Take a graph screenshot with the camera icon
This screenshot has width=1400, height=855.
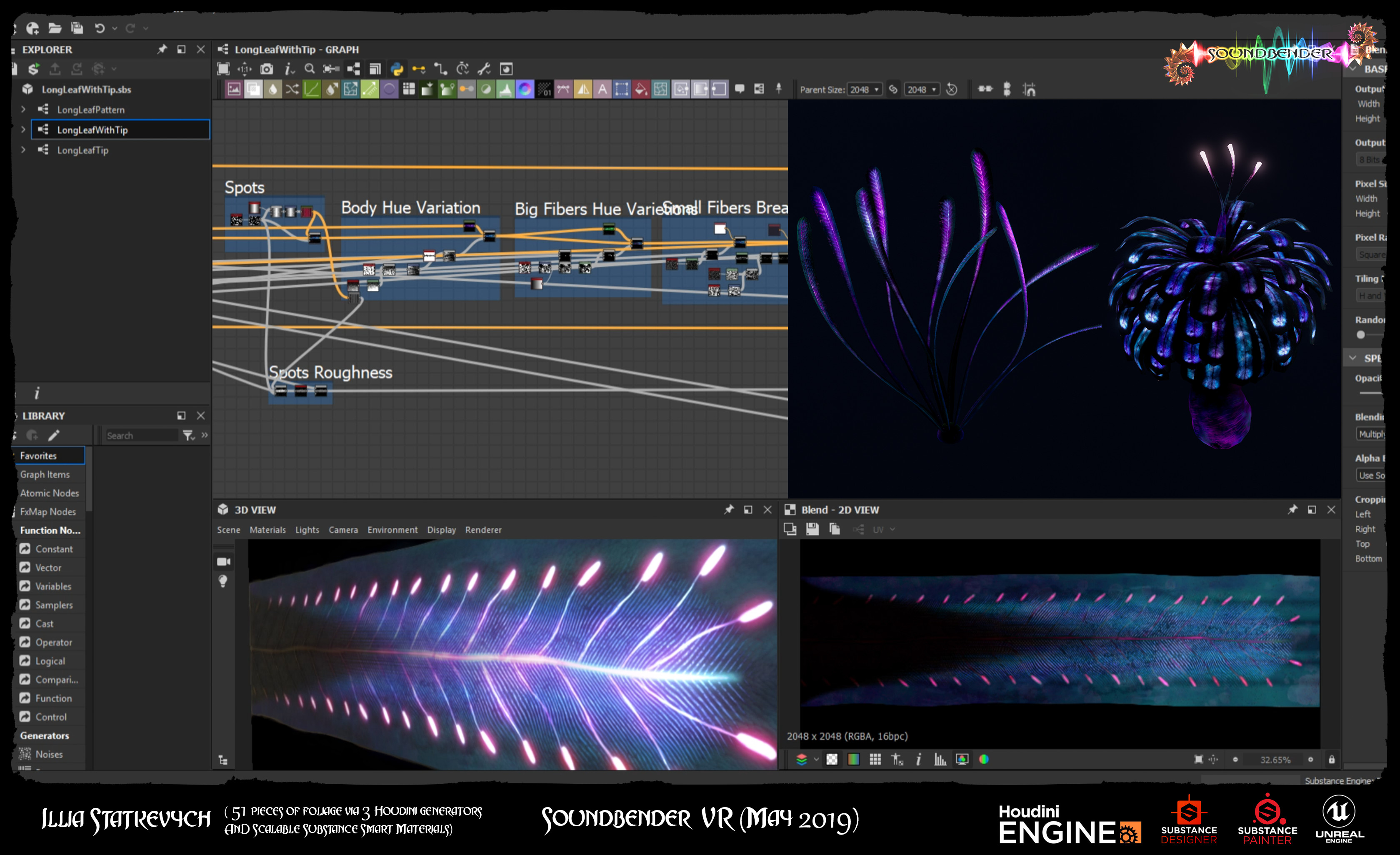coord(267,69)
